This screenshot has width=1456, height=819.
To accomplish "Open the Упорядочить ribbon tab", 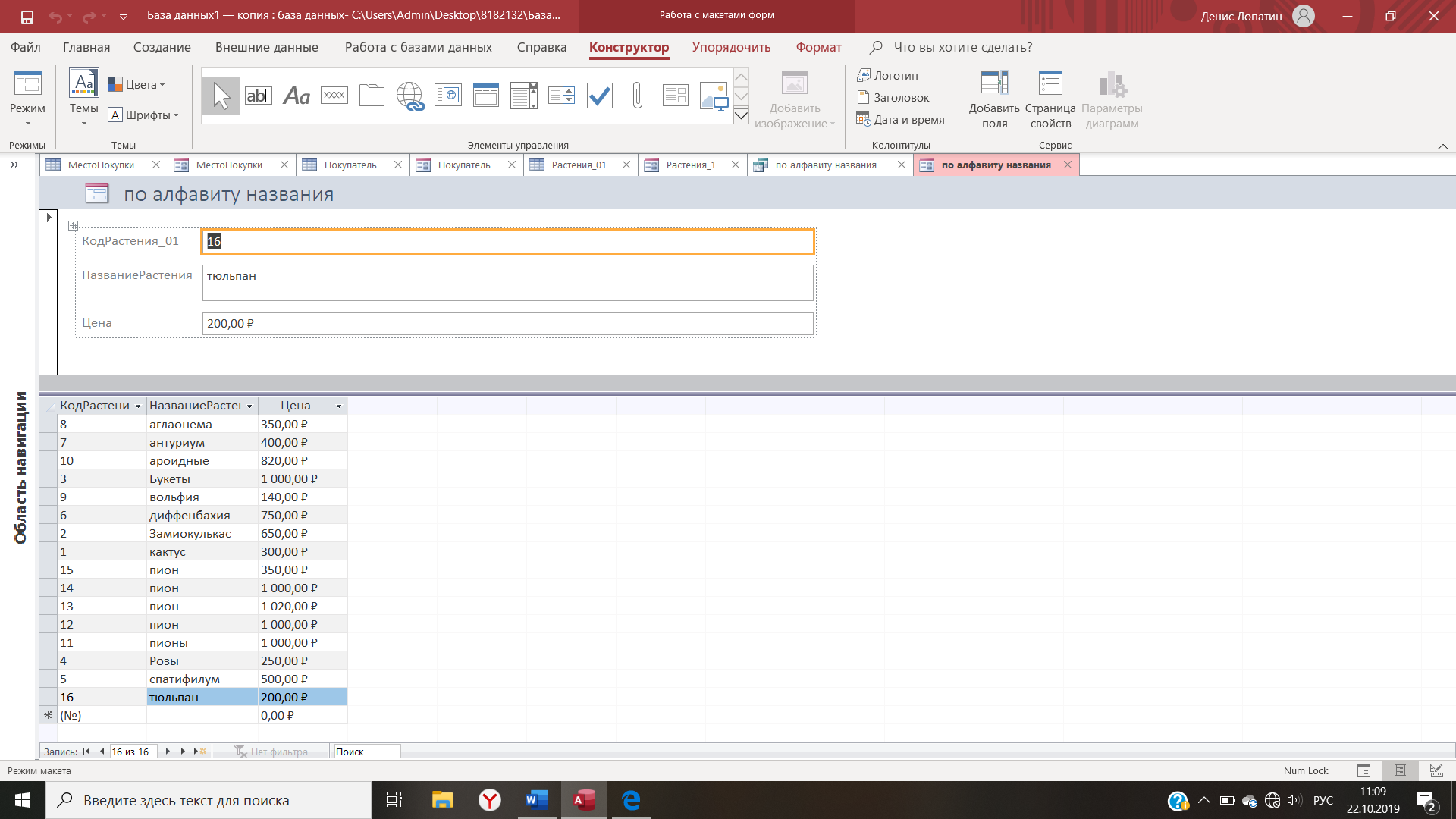I will (x=731, y=47).
